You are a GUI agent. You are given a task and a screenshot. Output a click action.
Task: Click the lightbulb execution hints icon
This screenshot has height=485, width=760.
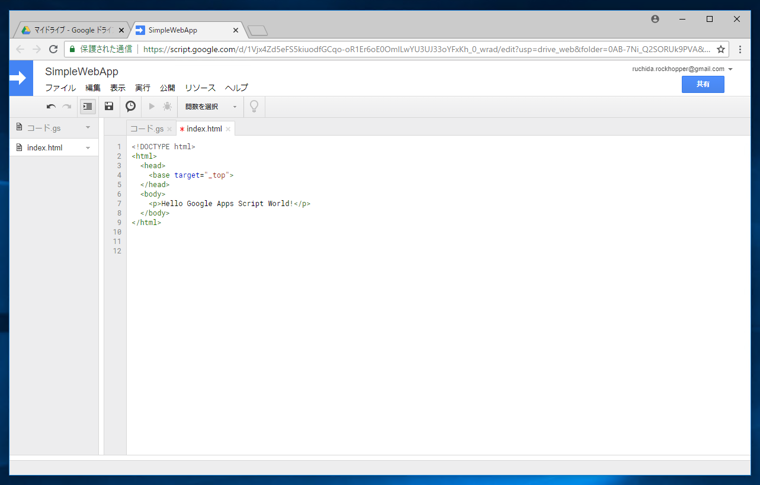(x=254, y=106)
